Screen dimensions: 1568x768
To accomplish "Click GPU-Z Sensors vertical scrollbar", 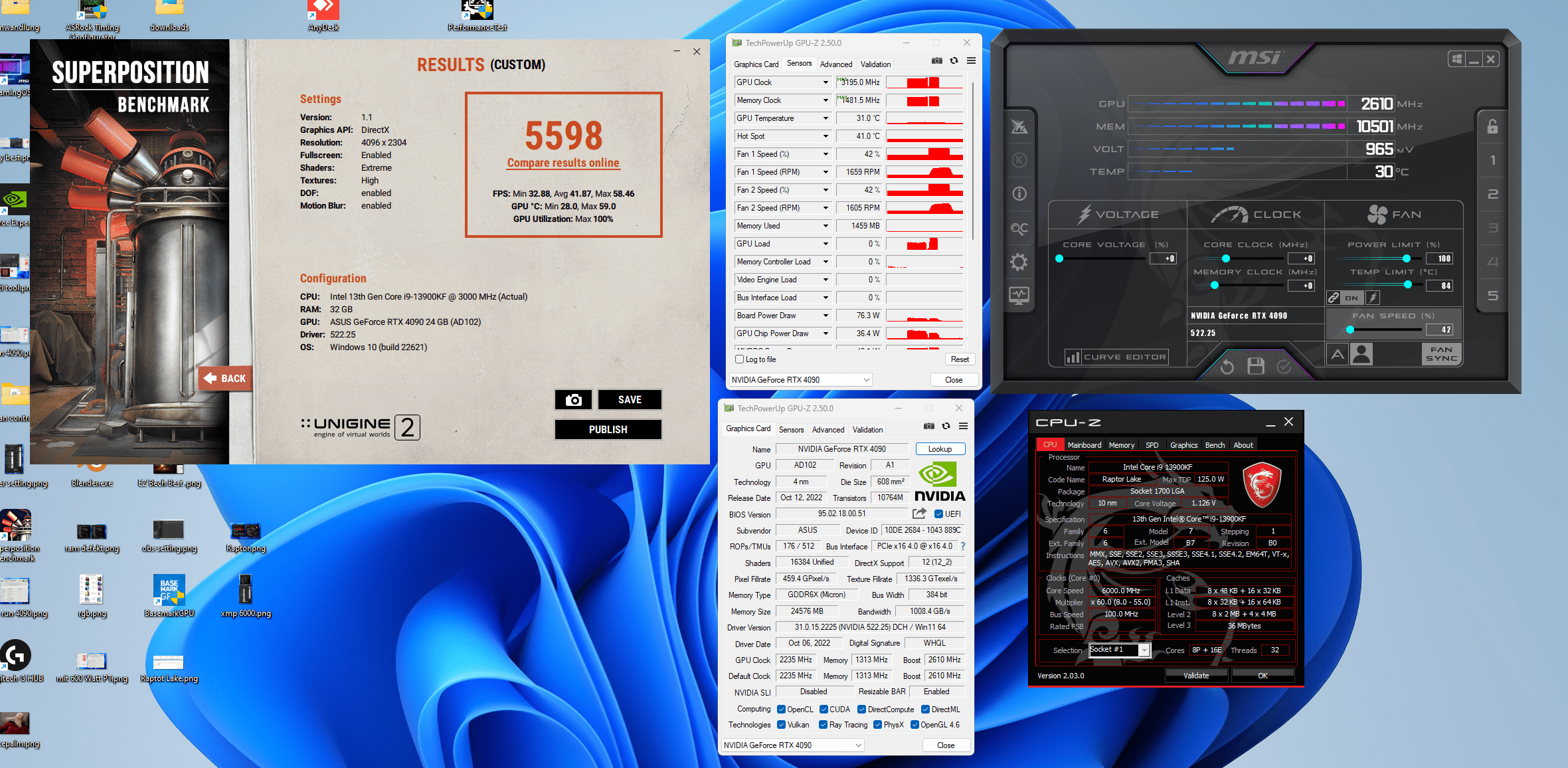I will (x=973, y=159).
